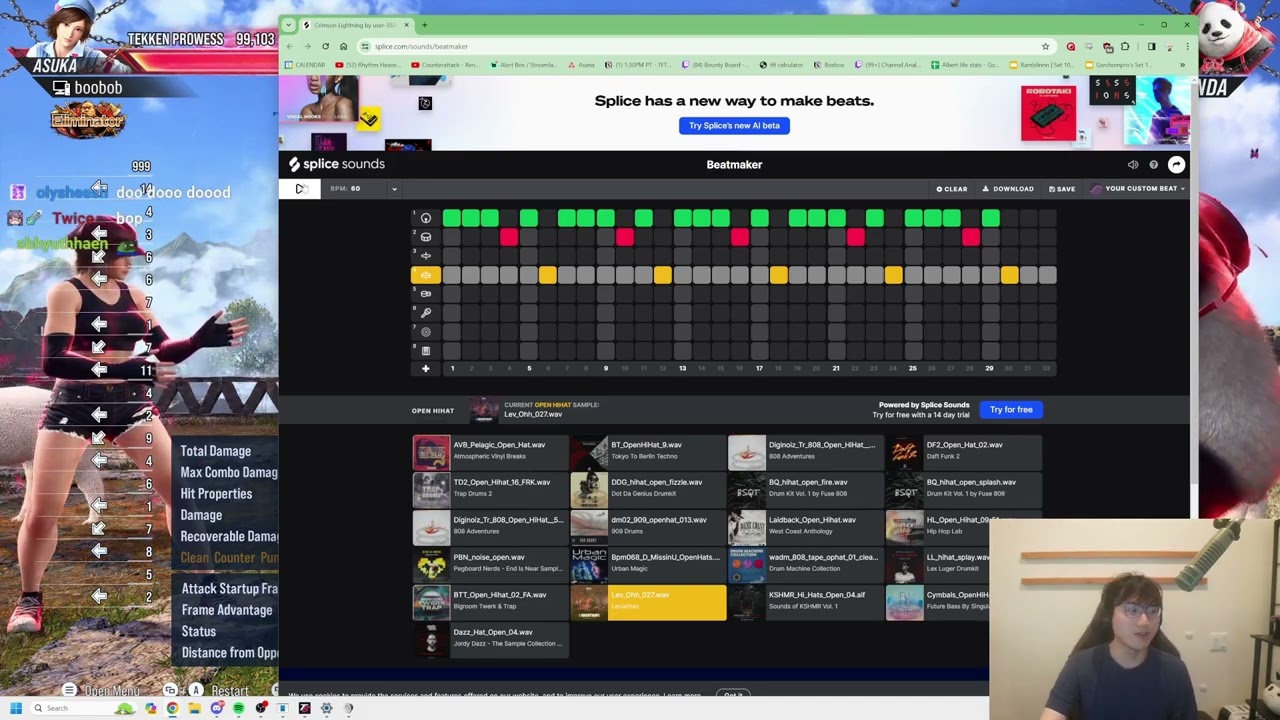Toggle the yellow open hi-hat step 6

[x=548, y=275]
